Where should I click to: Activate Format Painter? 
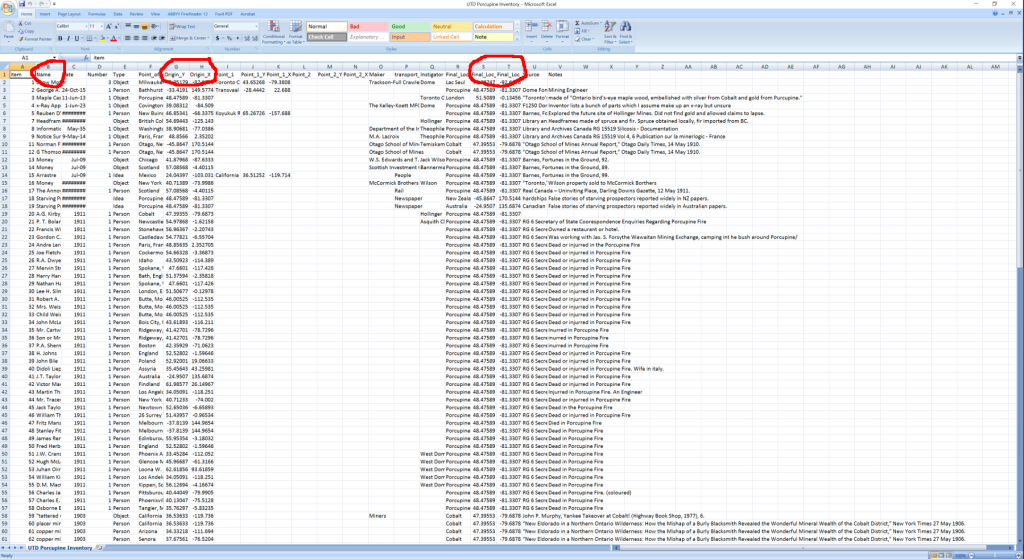[33, 39]
